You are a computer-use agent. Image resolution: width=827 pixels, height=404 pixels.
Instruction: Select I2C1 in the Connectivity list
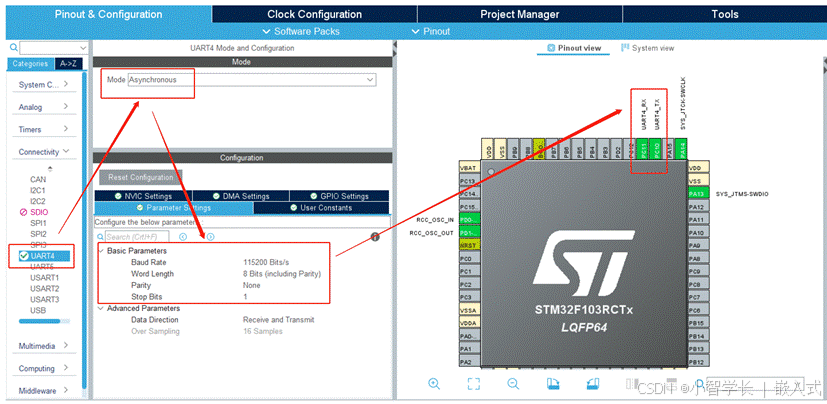coord(38,190)
